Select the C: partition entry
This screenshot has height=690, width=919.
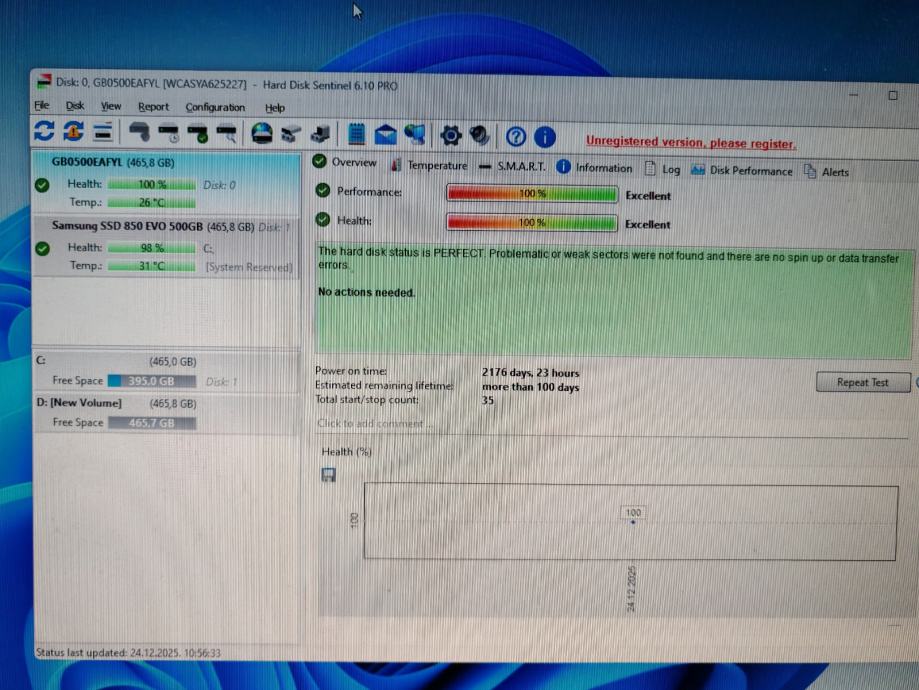[x=166, y=372]
